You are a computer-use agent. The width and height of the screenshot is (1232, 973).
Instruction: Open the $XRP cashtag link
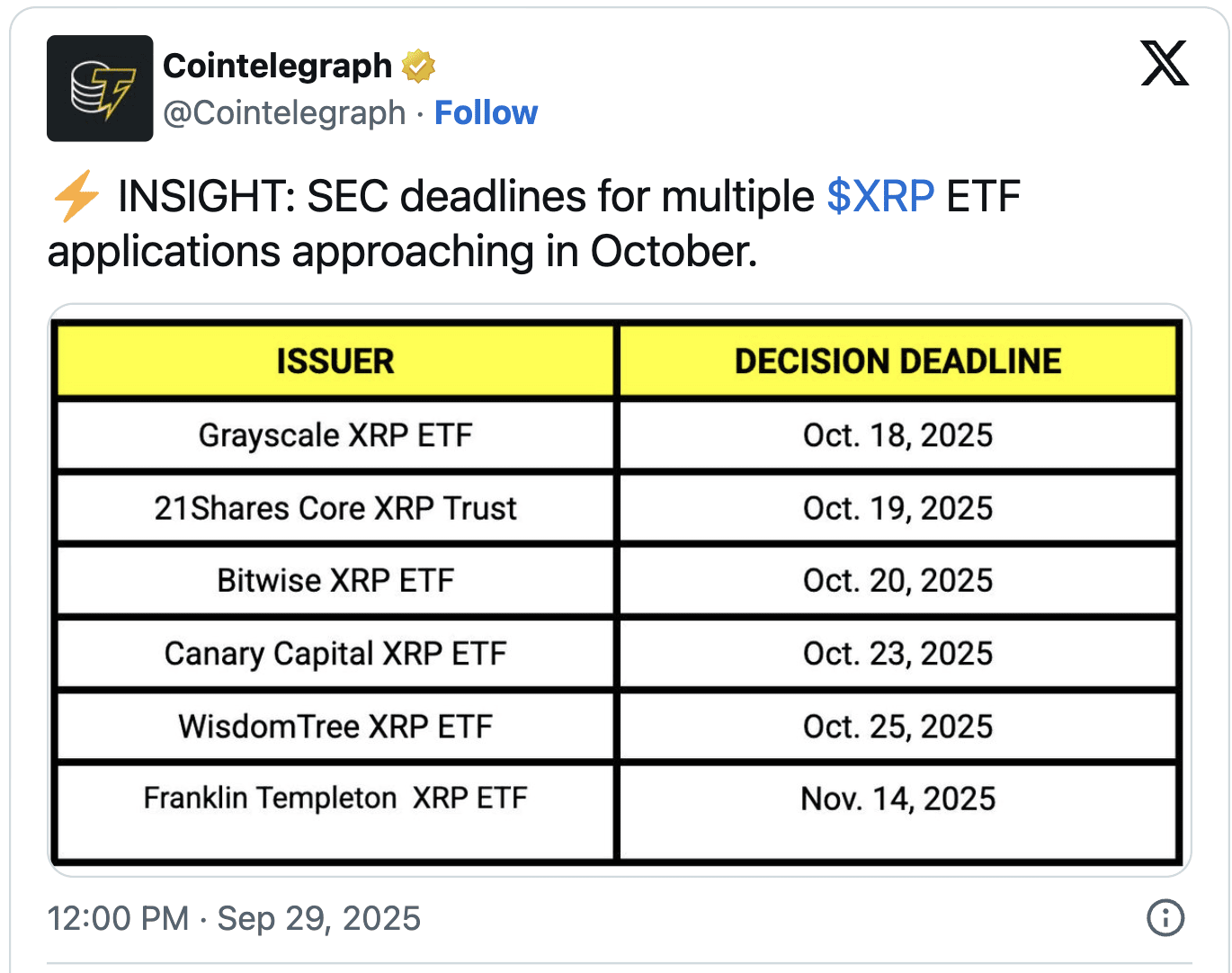point(880,197)
